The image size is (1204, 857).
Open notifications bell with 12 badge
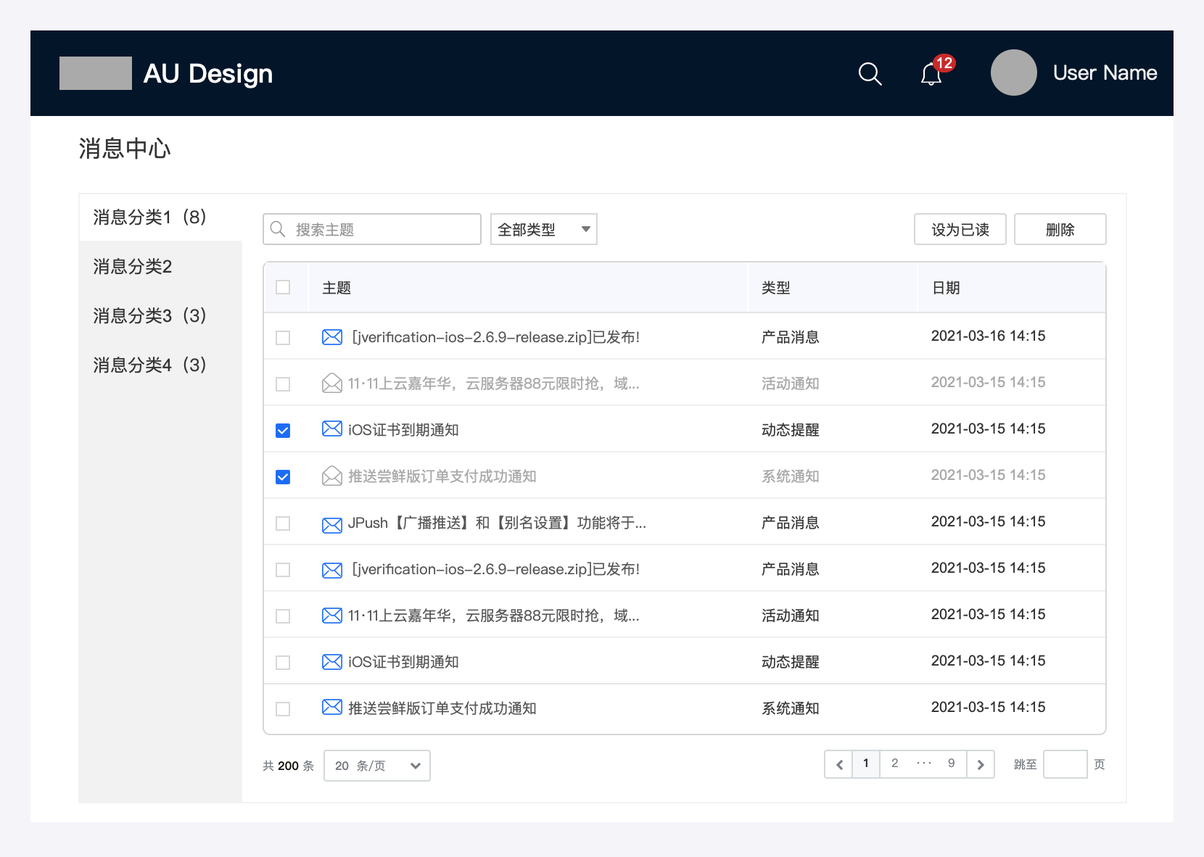click(931, 74)
